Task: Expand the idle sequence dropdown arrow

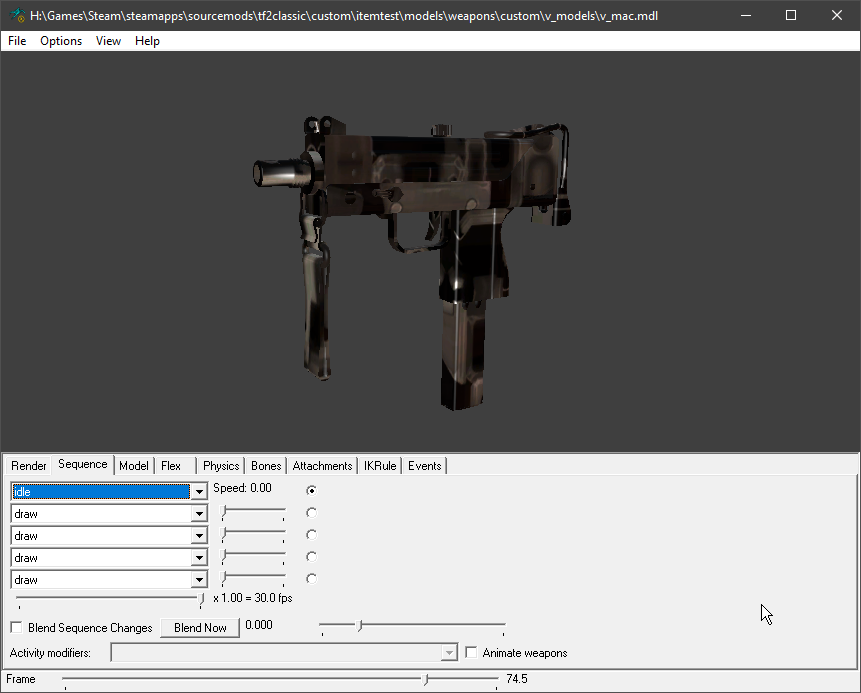Action: [199, 491]
